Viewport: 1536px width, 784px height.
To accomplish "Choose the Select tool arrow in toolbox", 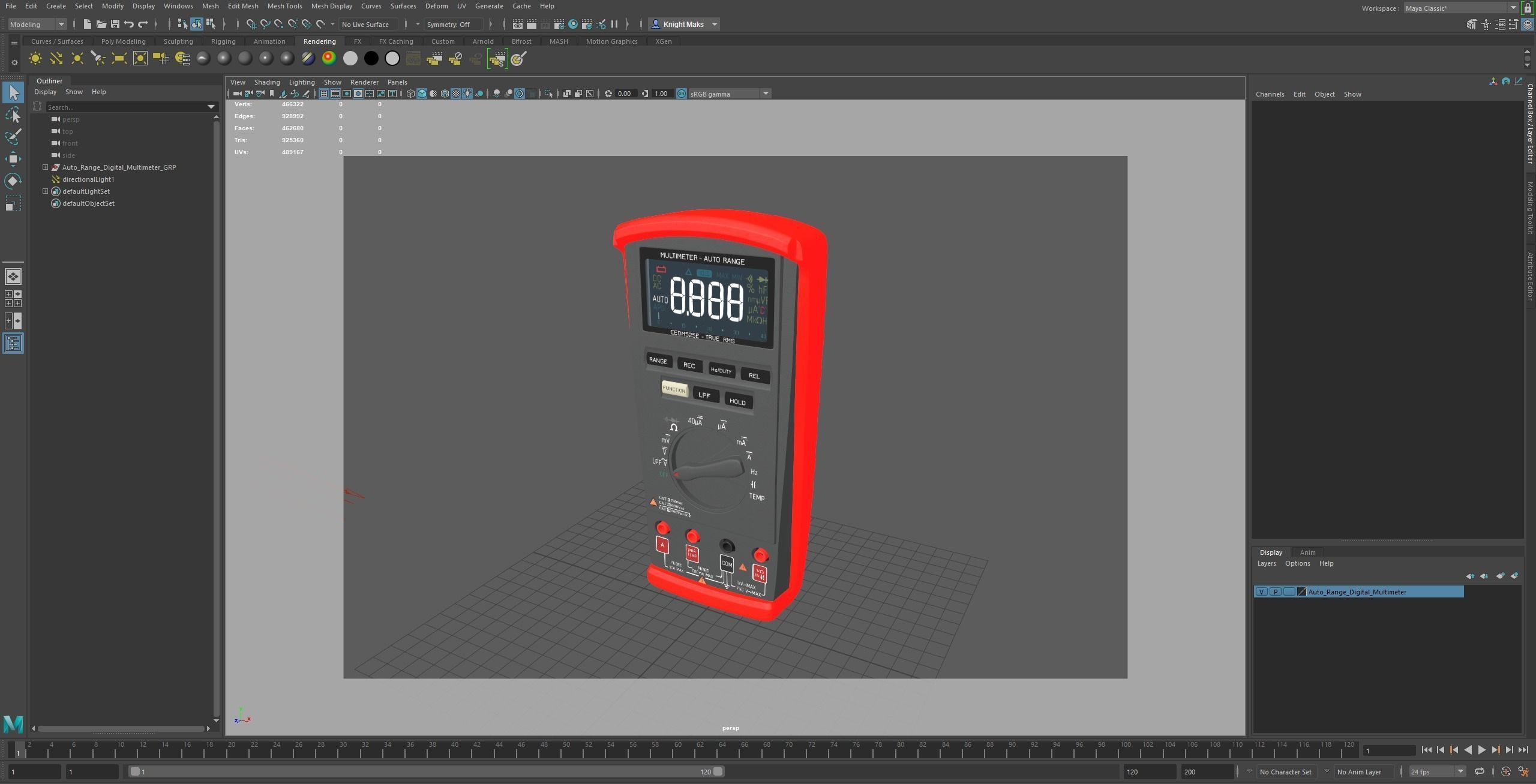I will click(x=13, y=92).
